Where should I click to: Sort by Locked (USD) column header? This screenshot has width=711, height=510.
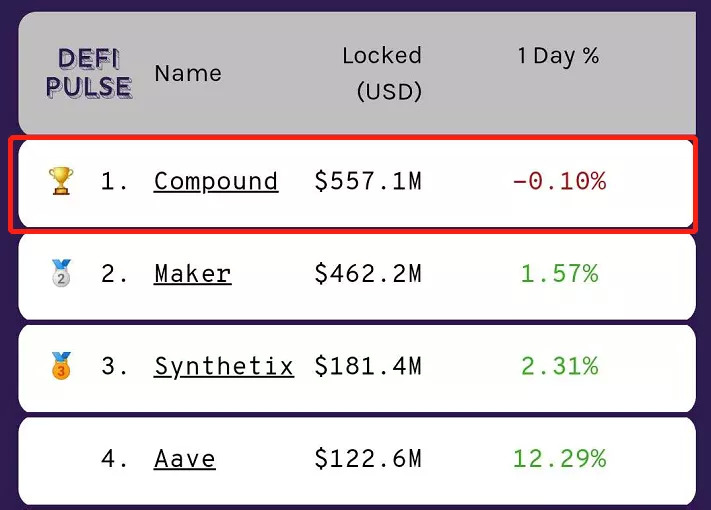pyautogui.click(x=382, y=73)
